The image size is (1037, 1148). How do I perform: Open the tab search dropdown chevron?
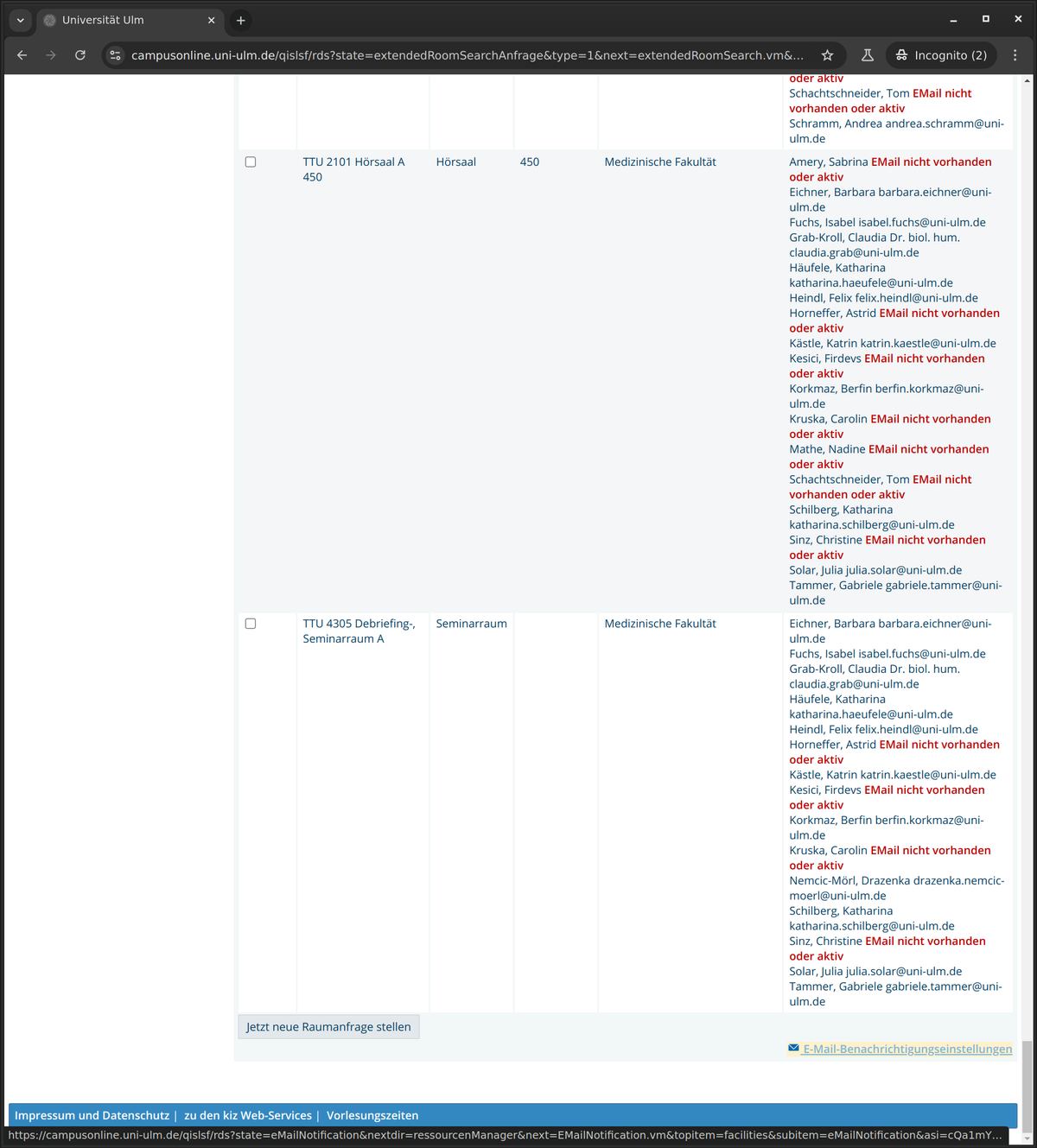coord(20,20)
